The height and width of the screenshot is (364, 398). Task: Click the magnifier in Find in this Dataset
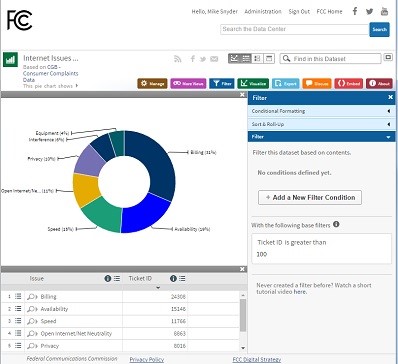tap(286, 59)
